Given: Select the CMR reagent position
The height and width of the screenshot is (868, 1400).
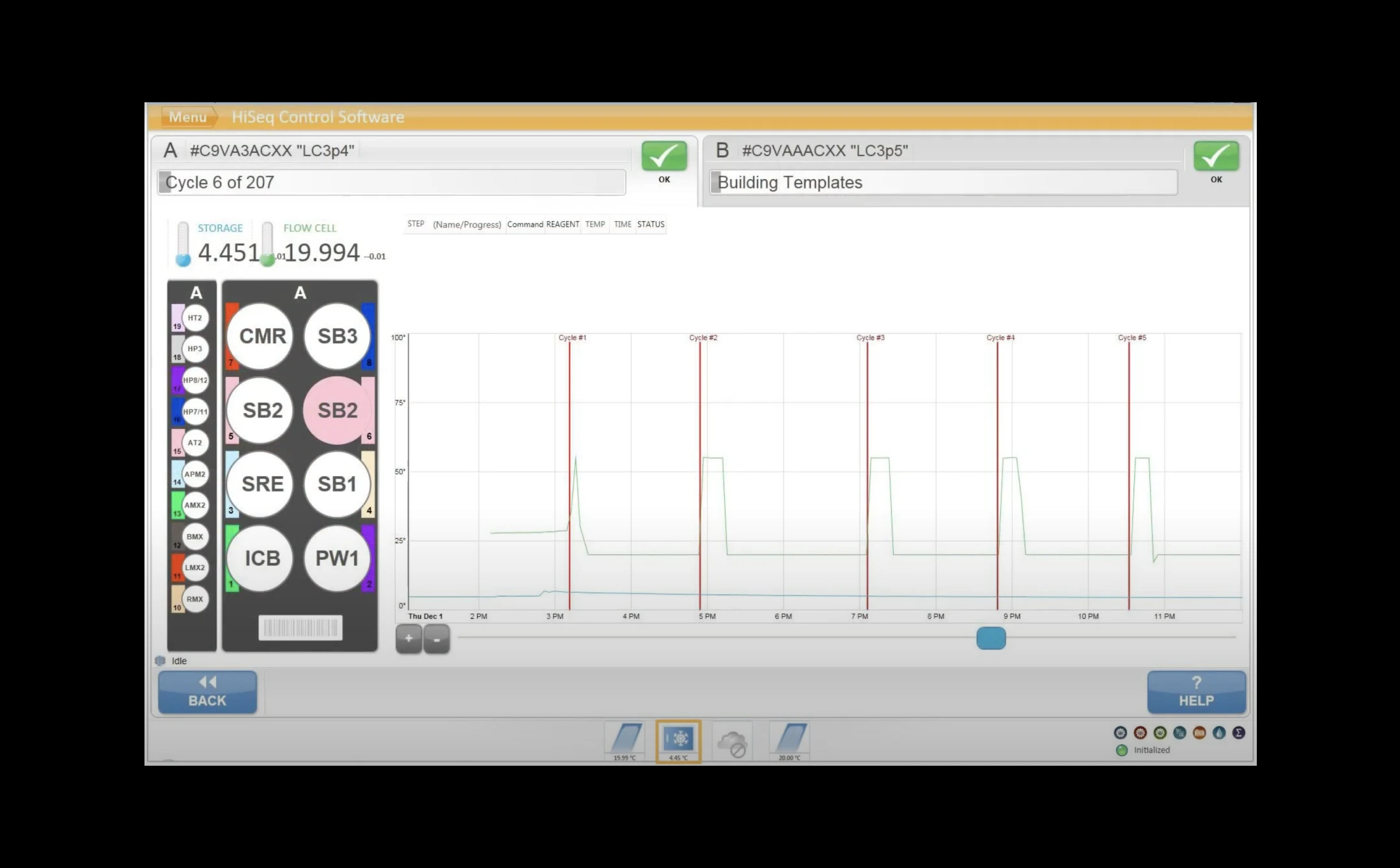Looking at the screenshot, I should (x=262, y=336).
